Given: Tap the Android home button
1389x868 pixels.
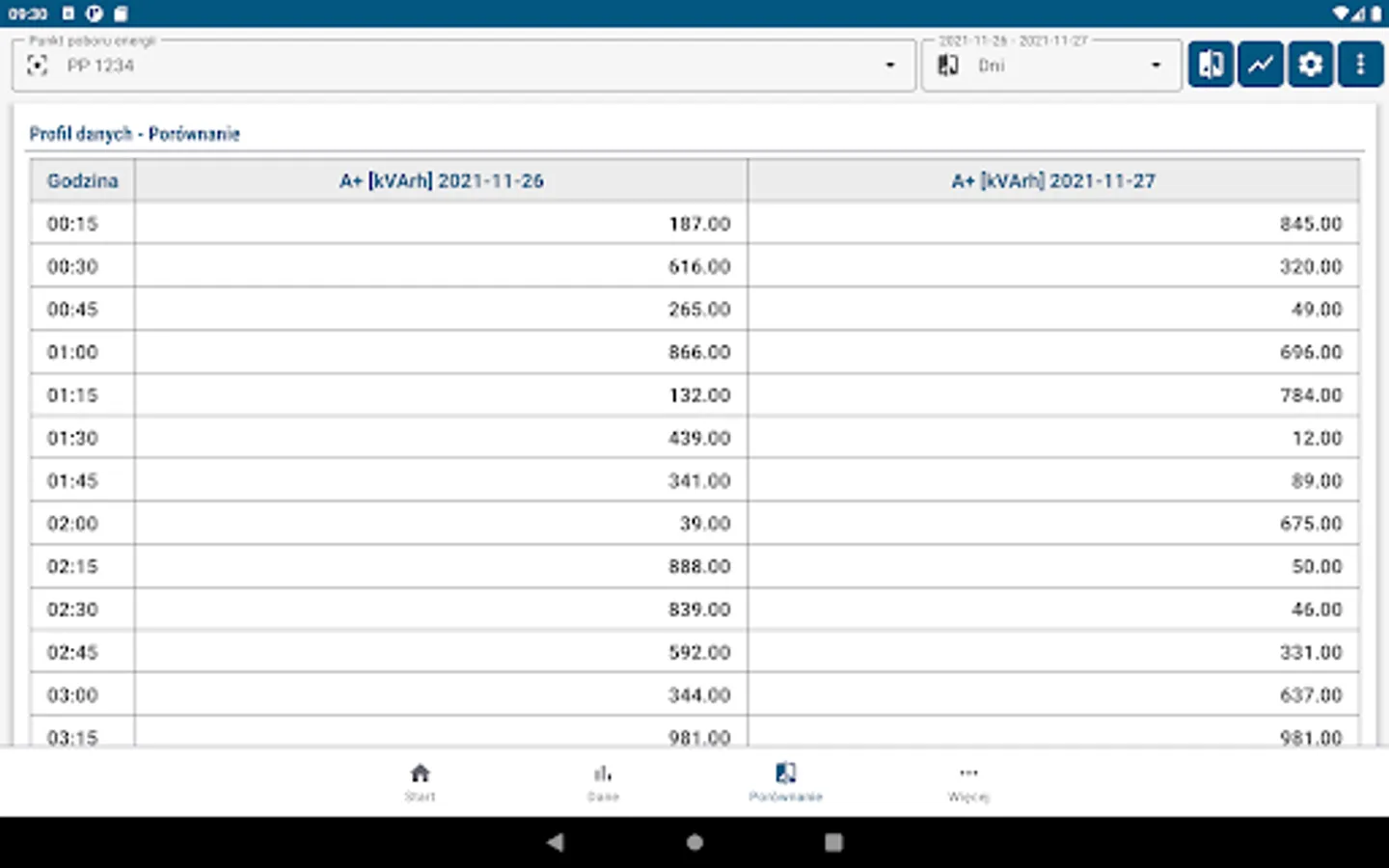Looking at the screenshot, I should pyautogui.click(x=694, y=842).
